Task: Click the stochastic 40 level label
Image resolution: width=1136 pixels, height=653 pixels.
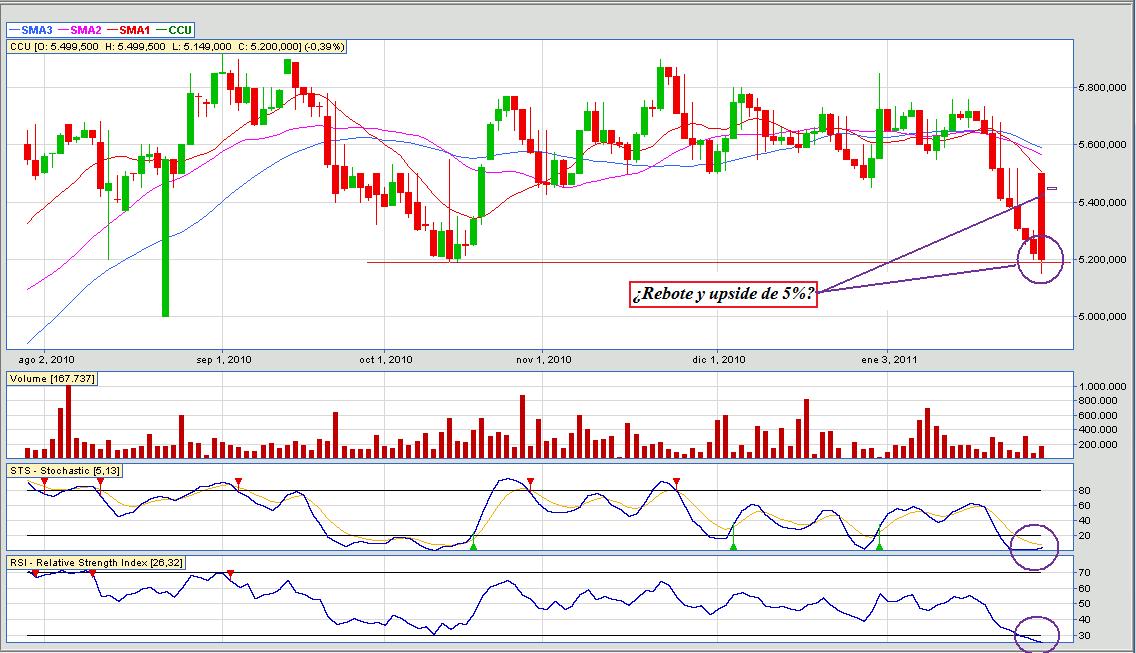Action: (1085, 520)
